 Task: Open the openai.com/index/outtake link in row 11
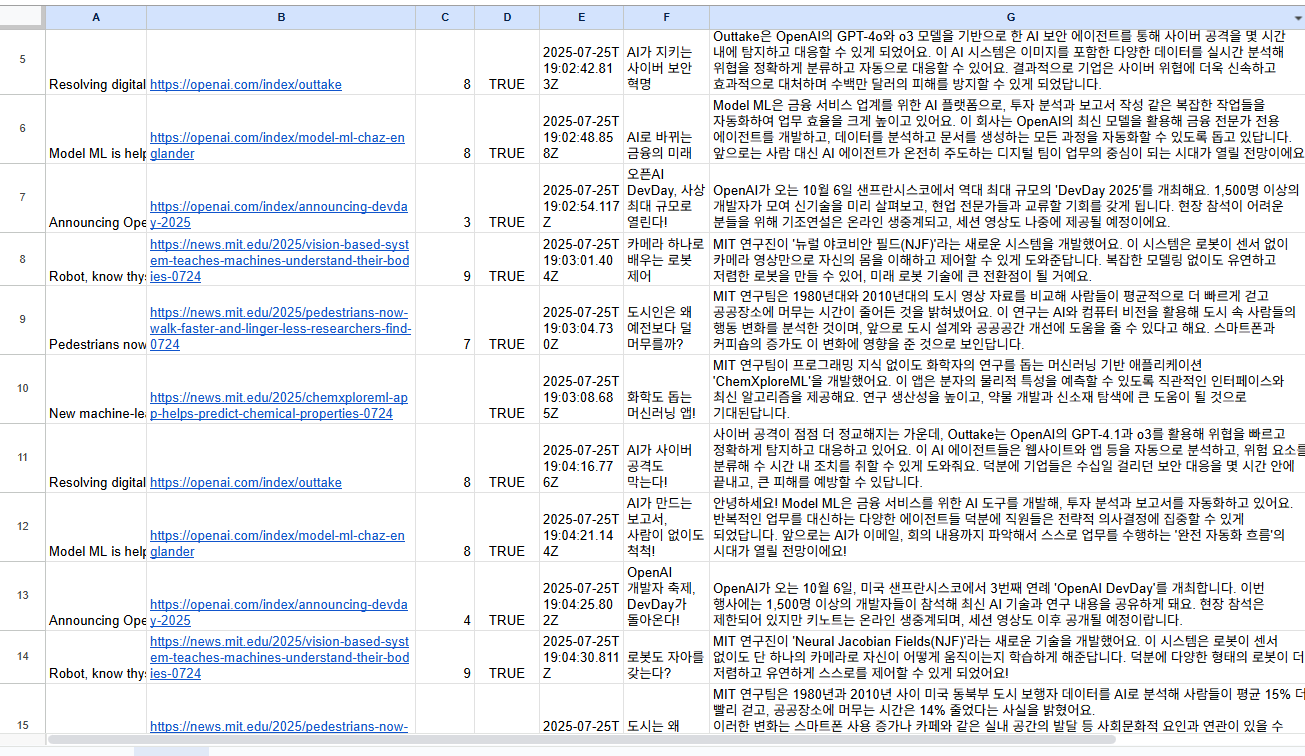(246, 483)
